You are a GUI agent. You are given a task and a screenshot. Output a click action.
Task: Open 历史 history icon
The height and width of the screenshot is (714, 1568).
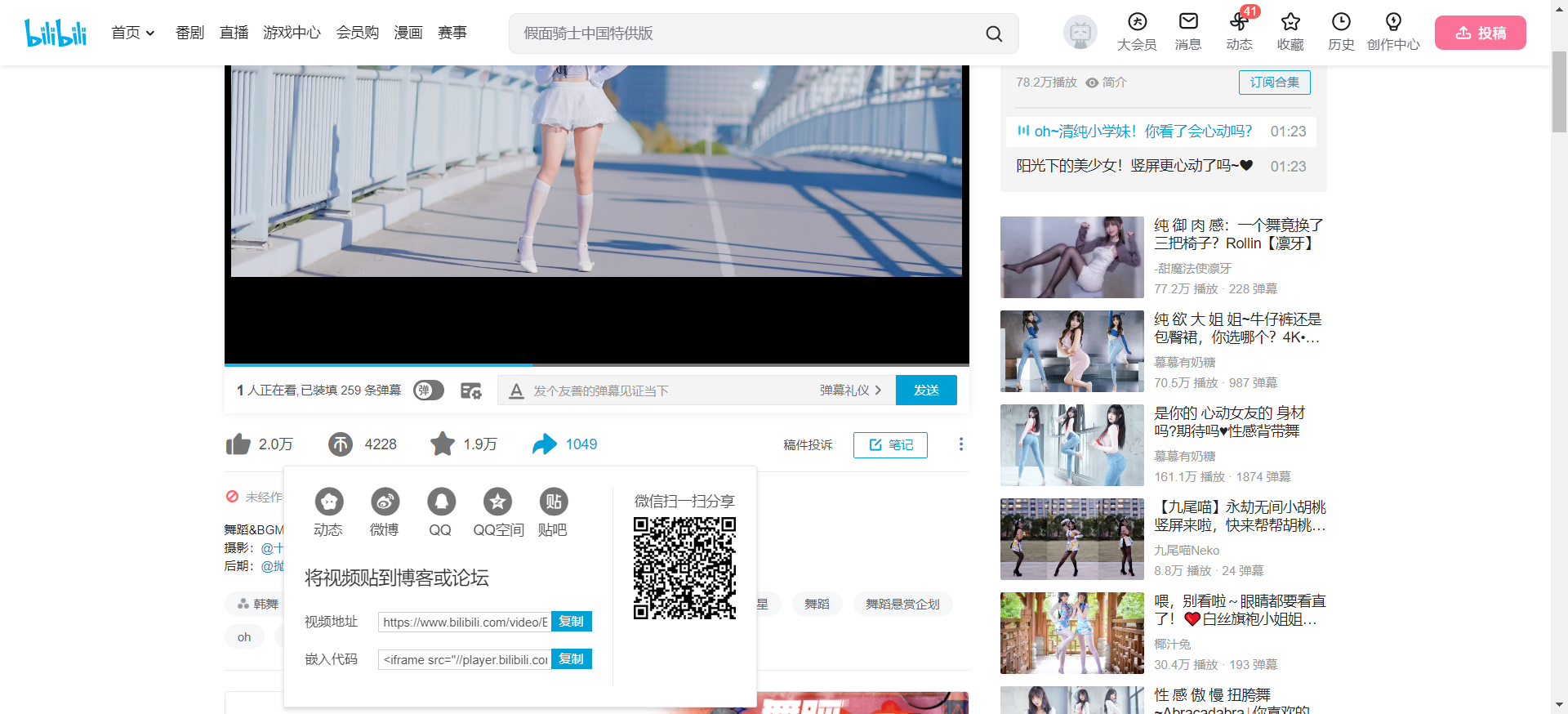click(x=1341, y=33)
